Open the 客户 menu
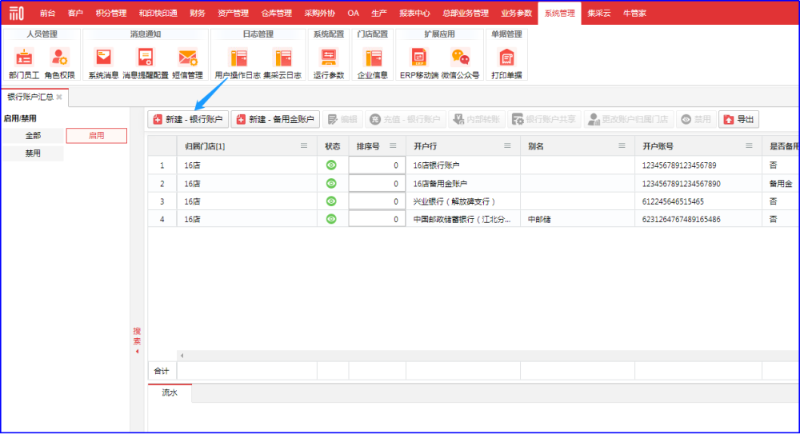 75,13
